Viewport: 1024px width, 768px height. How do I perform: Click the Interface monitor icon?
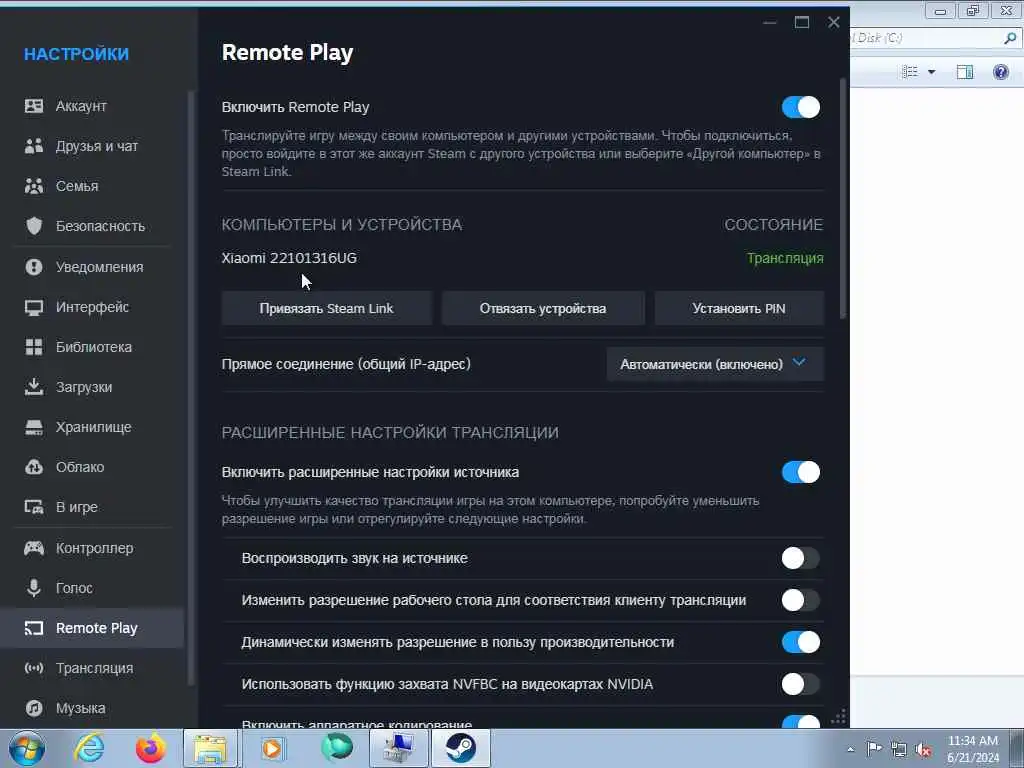(x=34, y=307)
